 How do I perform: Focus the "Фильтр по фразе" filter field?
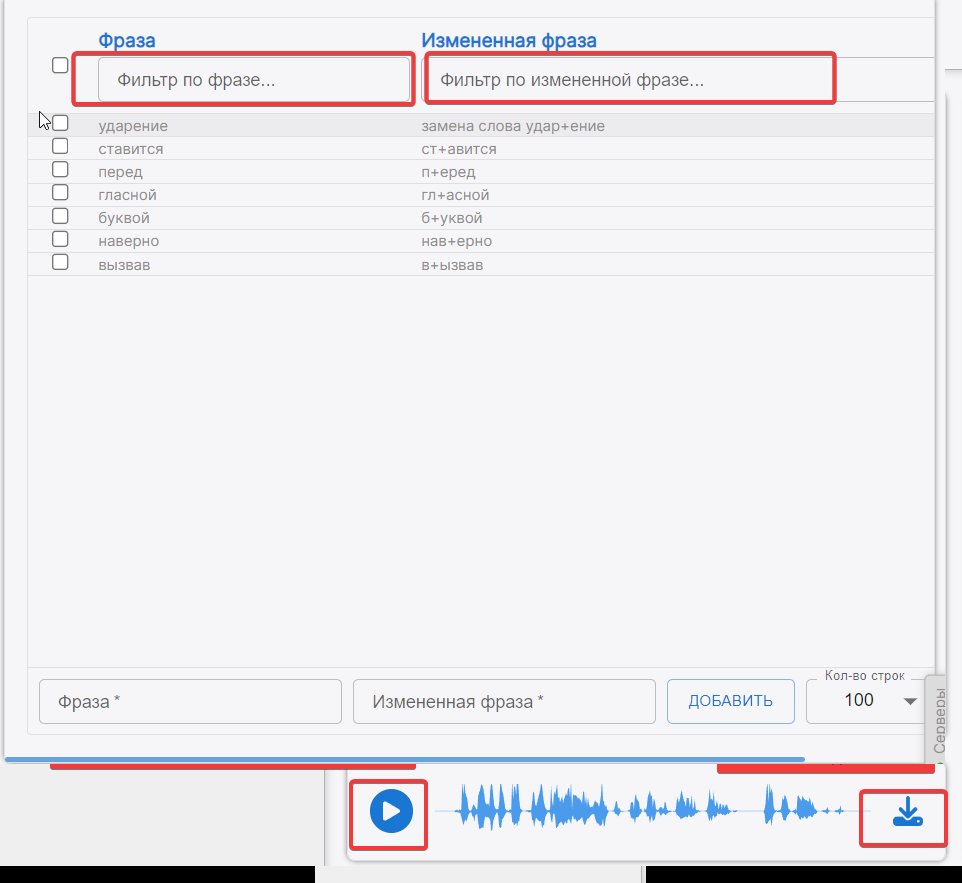254,80
